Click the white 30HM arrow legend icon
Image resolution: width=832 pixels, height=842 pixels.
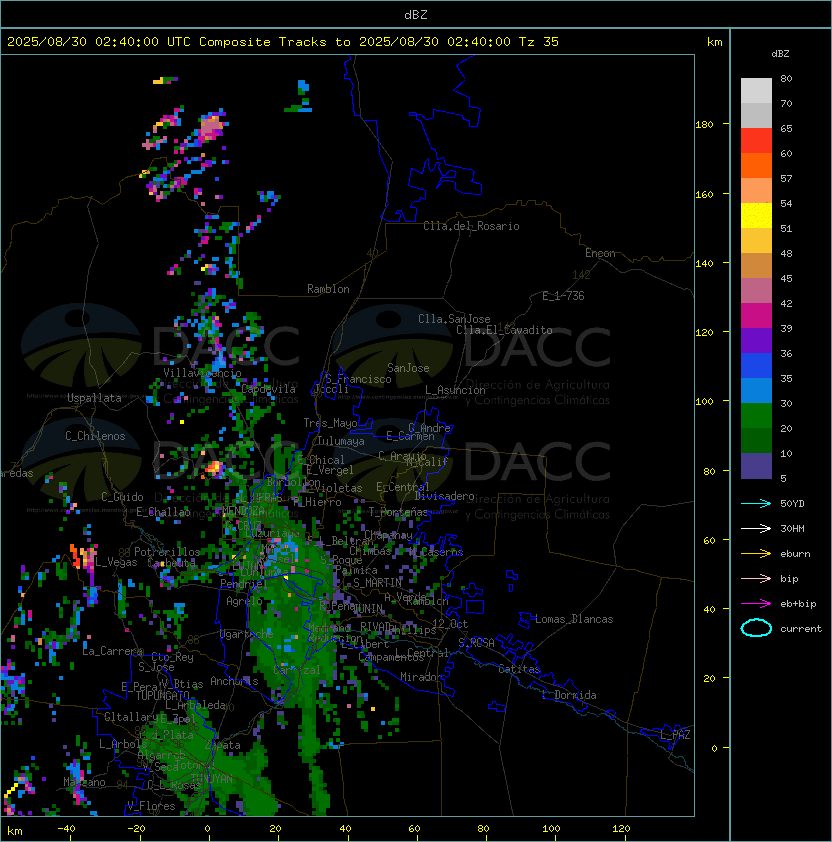click(756, 528)
